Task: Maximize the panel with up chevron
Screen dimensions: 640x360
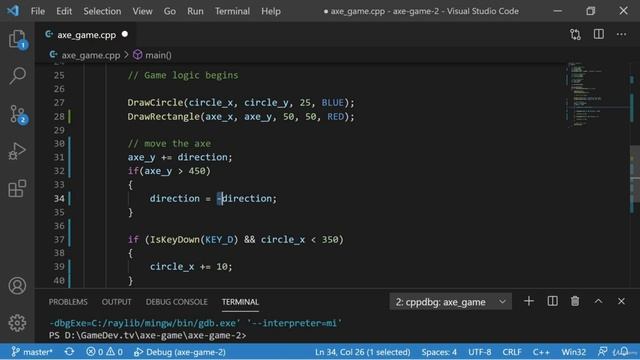Action: point(598,301)
